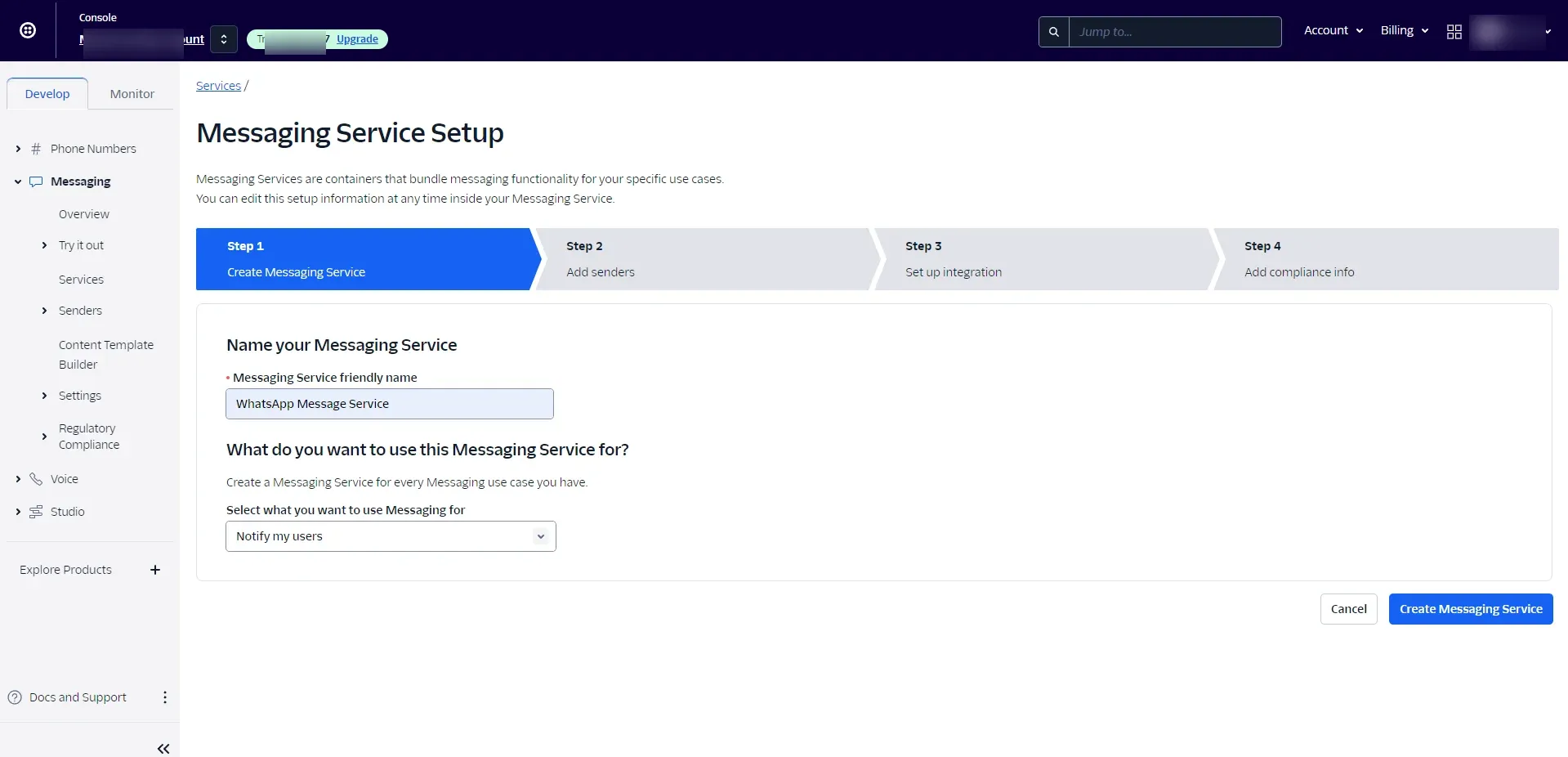The width and height of the screenshot is (1568, 757).
Task: Open the 'Notify my users' dropdown
Action: (391, 536)
